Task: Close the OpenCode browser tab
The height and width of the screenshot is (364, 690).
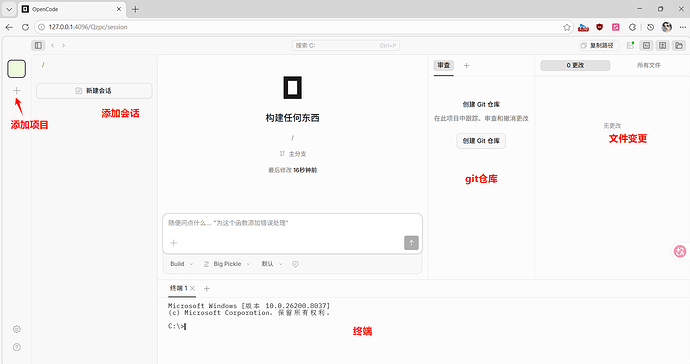Action: coord(119,9)
